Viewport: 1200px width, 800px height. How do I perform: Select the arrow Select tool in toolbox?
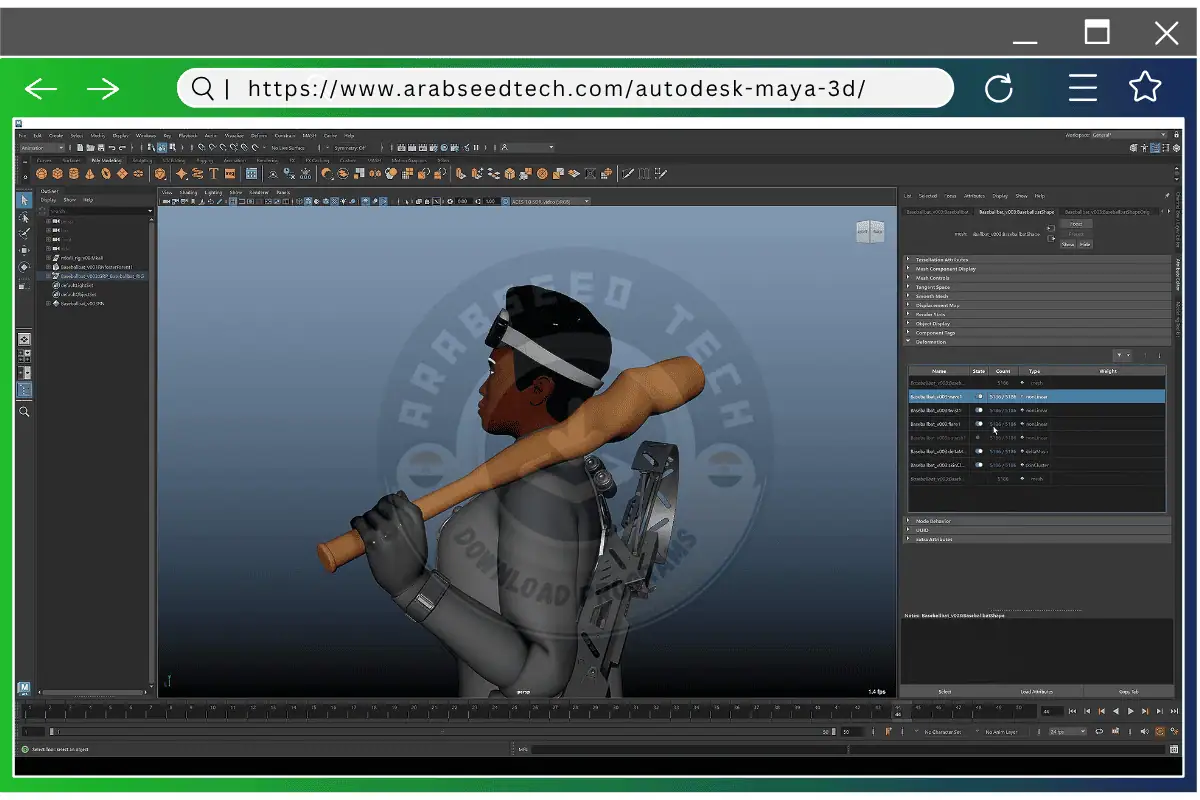click(24, 200)
